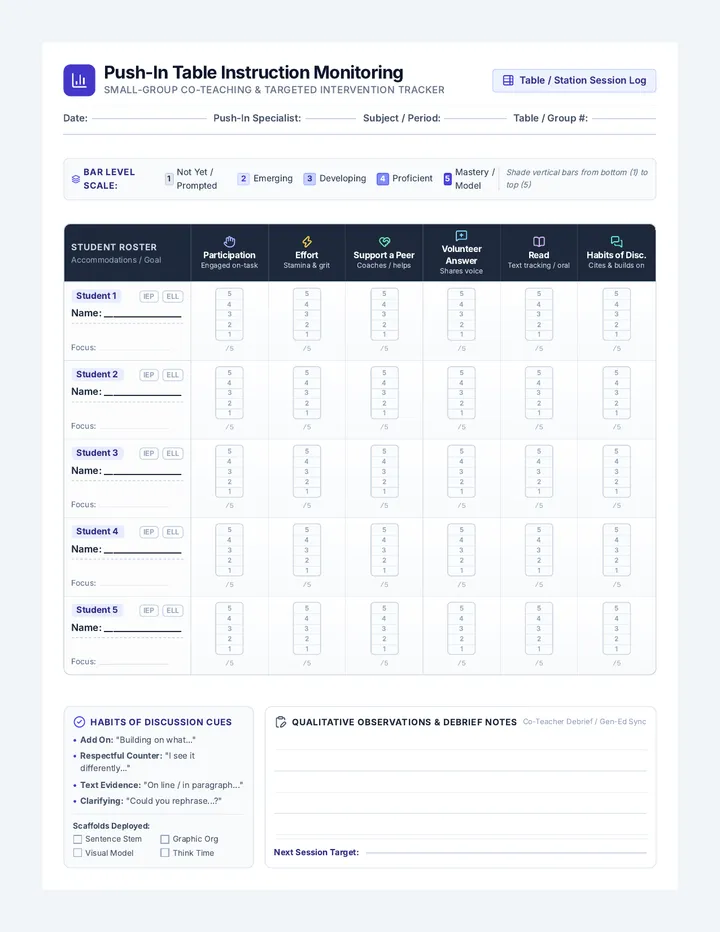The height and width of the screenshot is (932, 720).
Task: Click the Bar Level Scale layers icon
Action: tap(76, 179)
